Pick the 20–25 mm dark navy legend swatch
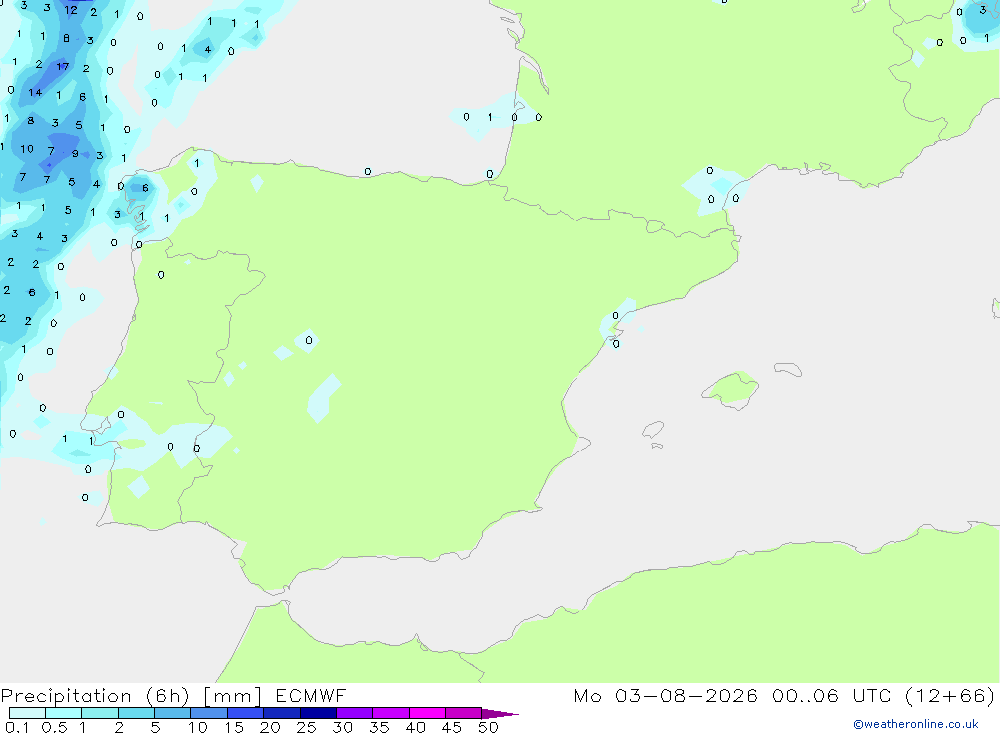This screenshot has height=733, width=1000. point(282,713)
